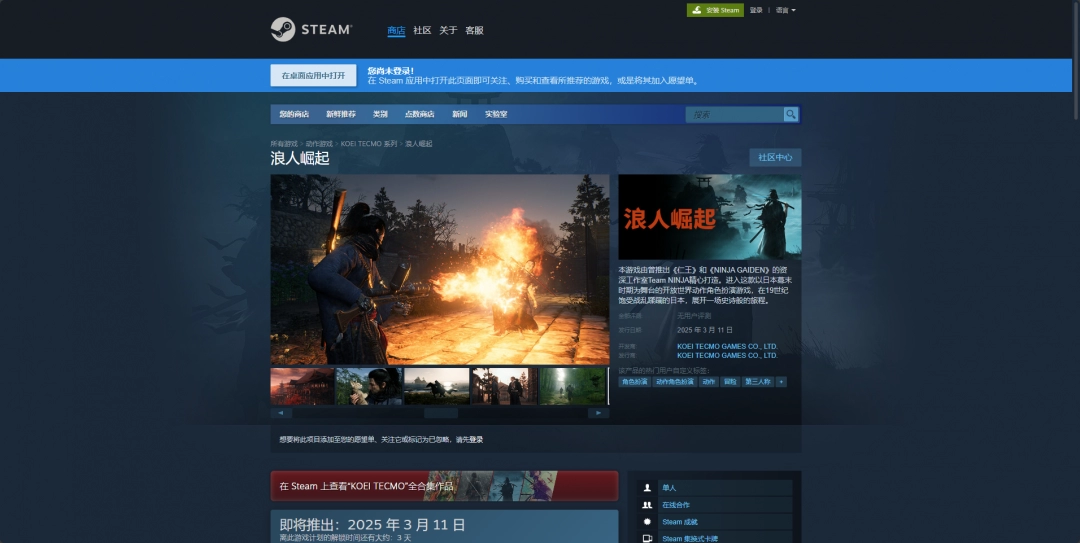Open 新鲜推荐 in the store navigation

[x=340, y=114]
